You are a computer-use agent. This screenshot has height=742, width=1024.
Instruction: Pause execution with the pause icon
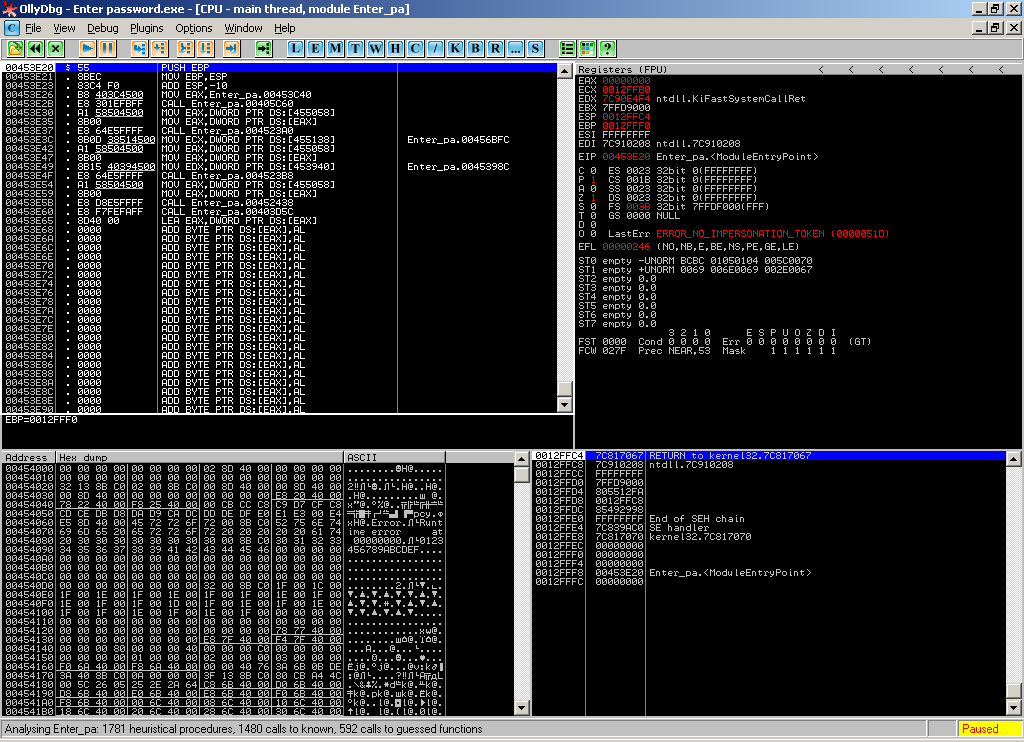[x=107, y=48]
